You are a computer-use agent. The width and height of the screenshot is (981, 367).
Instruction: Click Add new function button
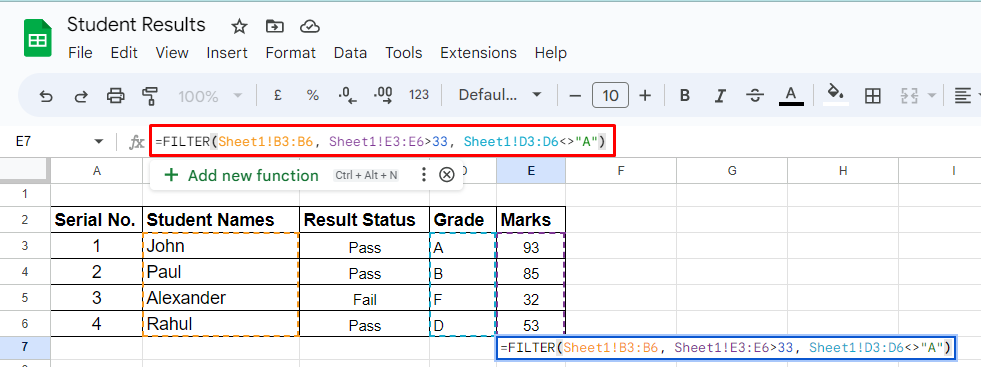click(x=241, y=175)
